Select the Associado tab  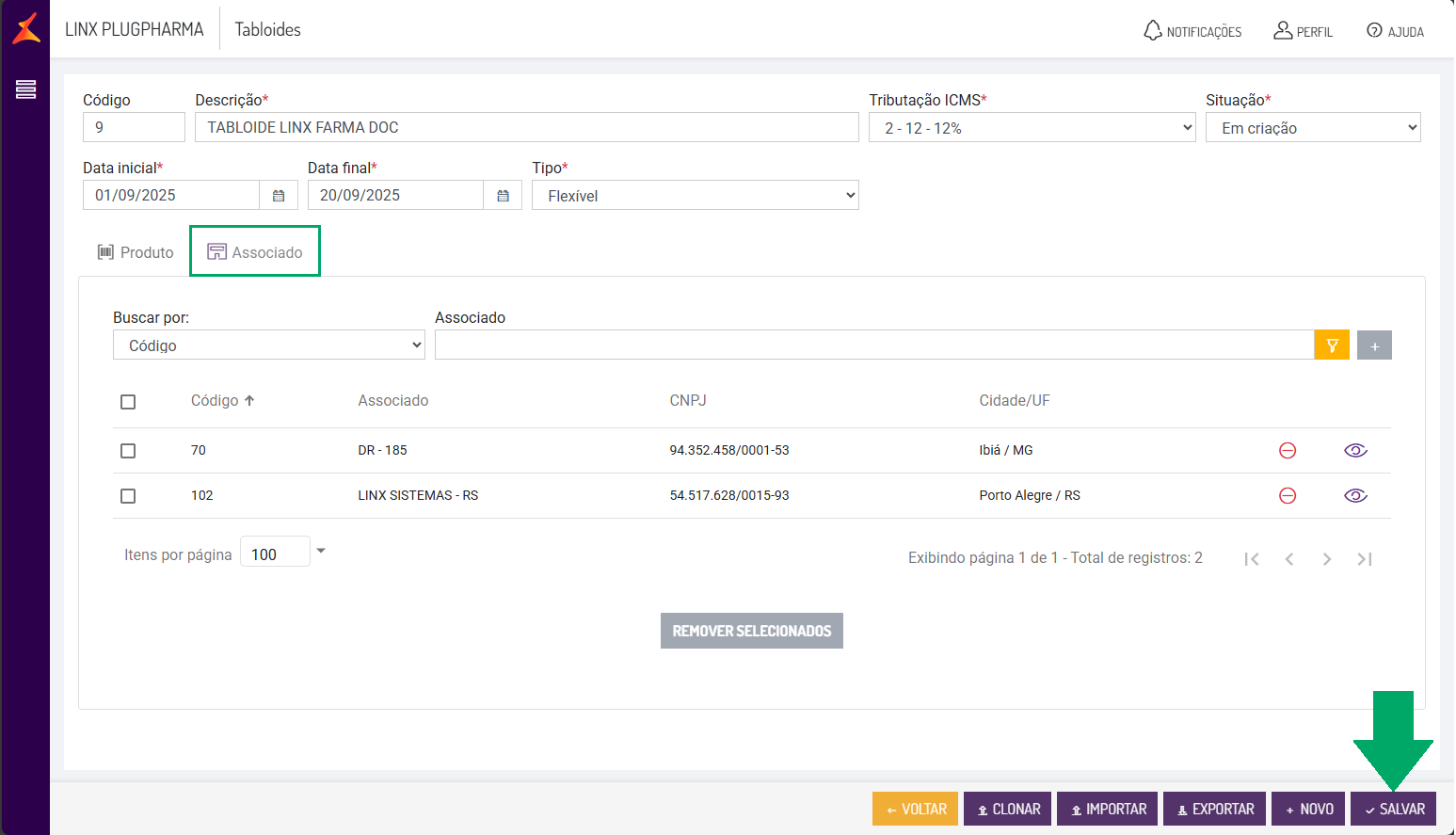[x=255, y=252]
